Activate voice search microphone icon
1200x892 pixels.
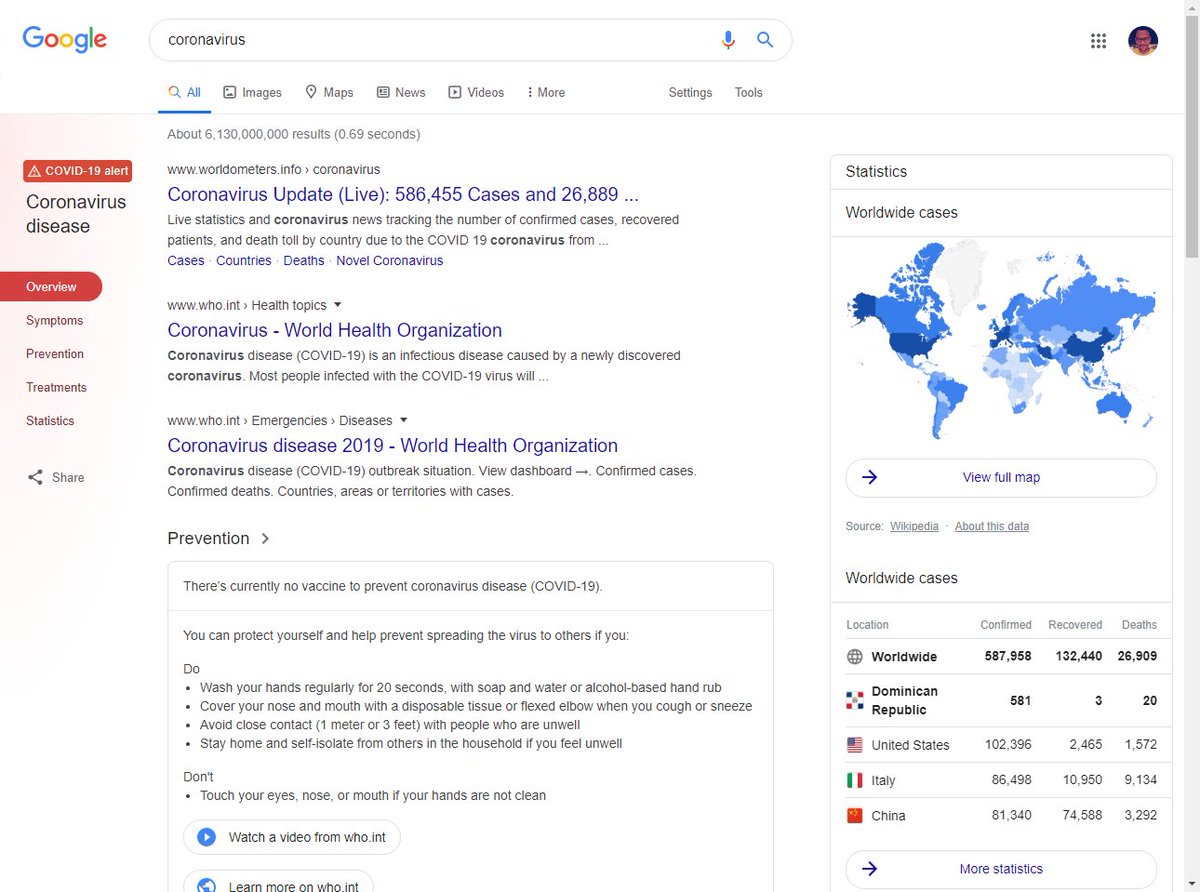click(728, 40)
